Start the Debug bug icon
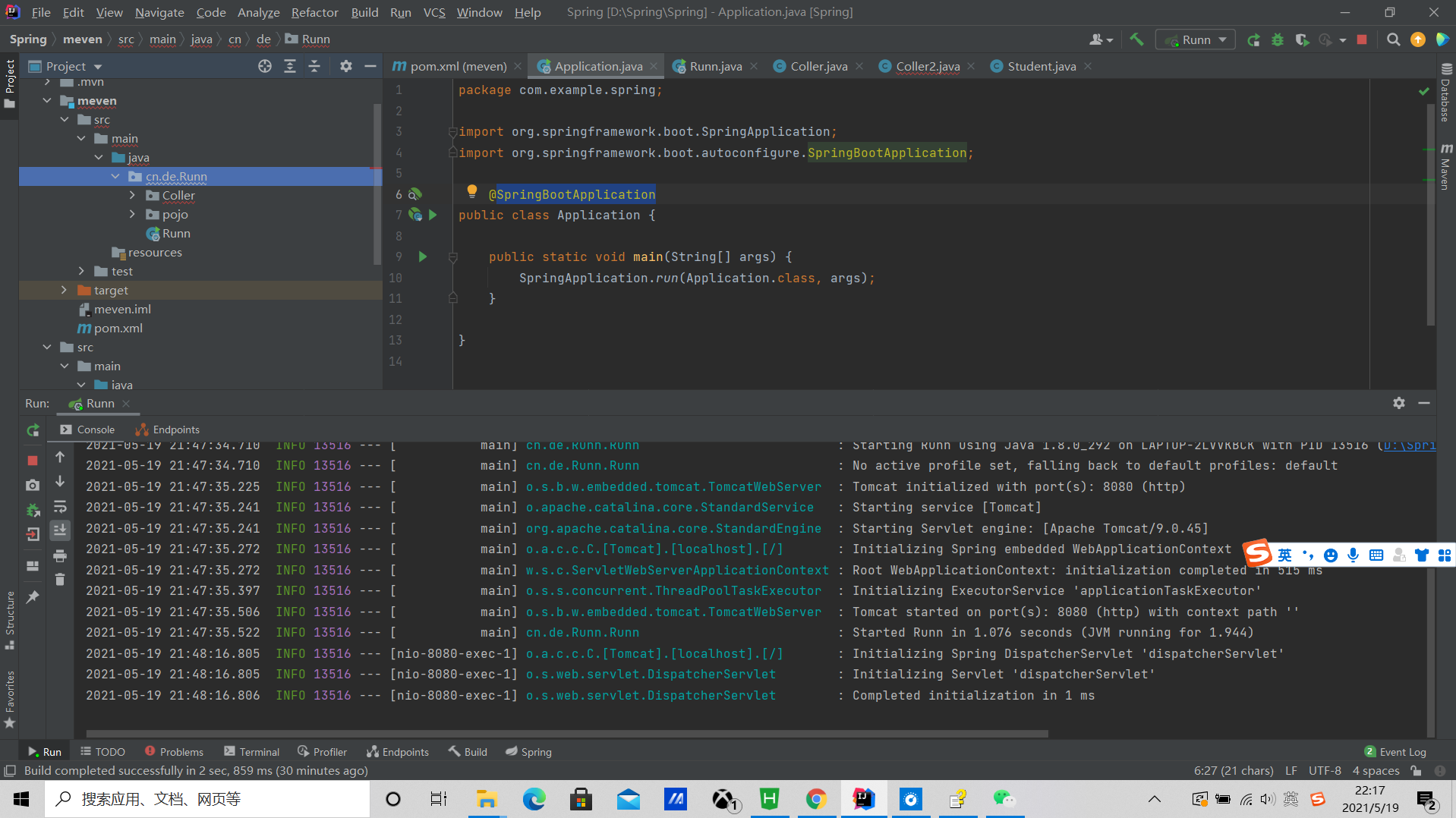Viewport: 1456px width, 818px height. 1278,39
